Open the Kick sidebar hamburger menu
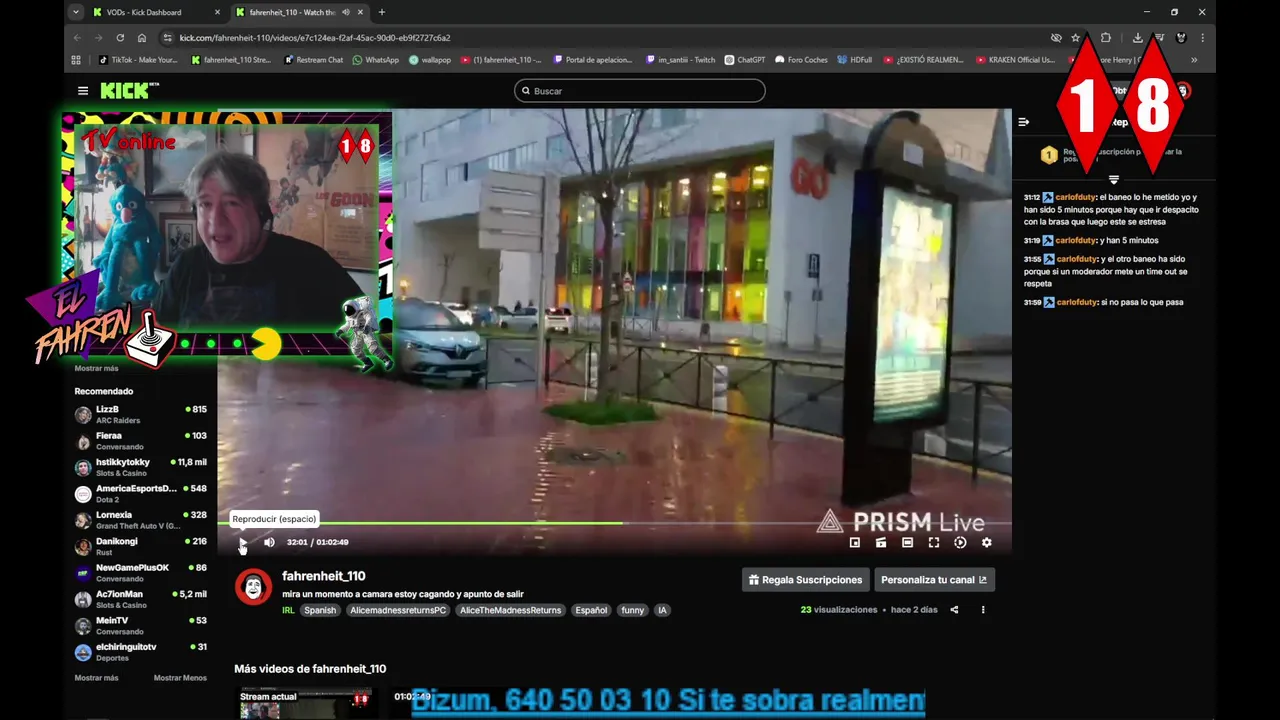Screen dimensions: 1280x720 [x=83, y=91]
